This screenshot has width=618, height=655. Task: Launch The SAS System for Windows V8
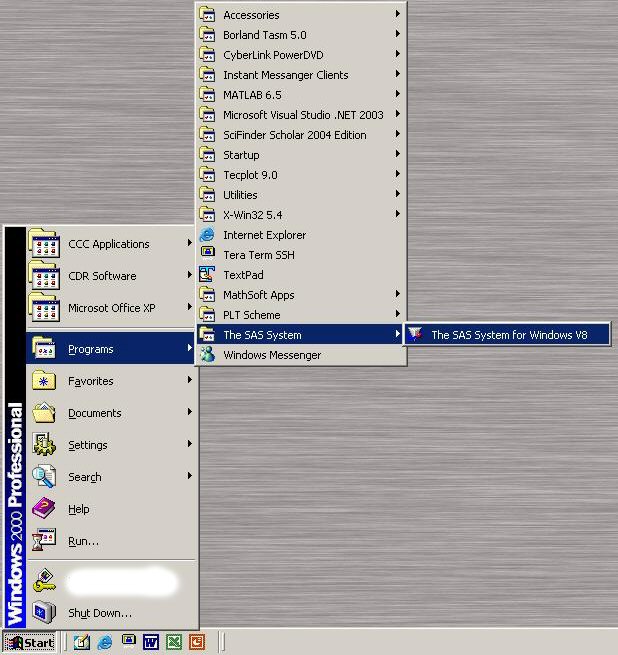(x=507, y=335)
